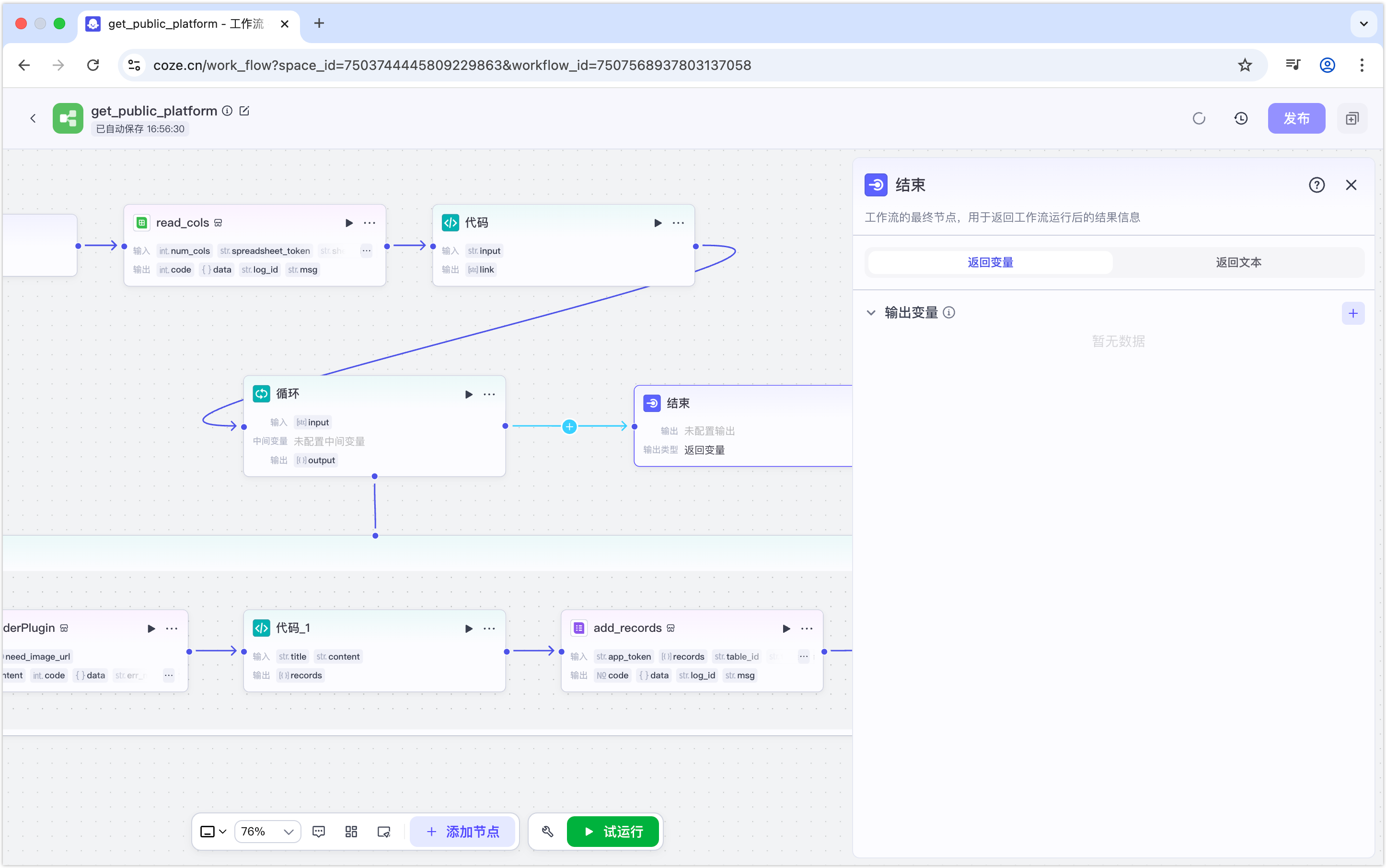The height and width of the screenshot is (868, 1386).
Task: Expand the interaction mode dropdown arrow
Action: click(223, 831)
